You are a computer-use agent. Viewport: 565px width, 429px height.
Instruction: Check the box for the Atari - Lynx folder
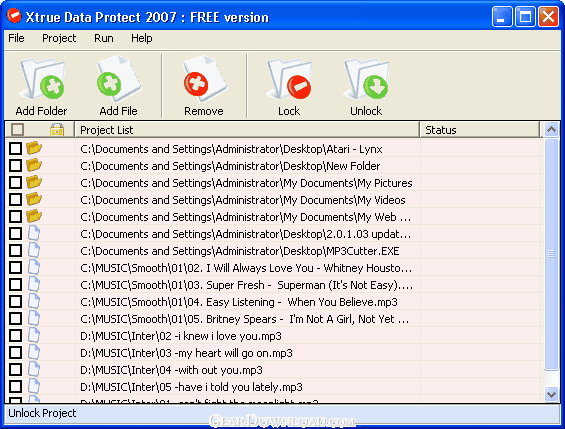[x=15, y=148]
